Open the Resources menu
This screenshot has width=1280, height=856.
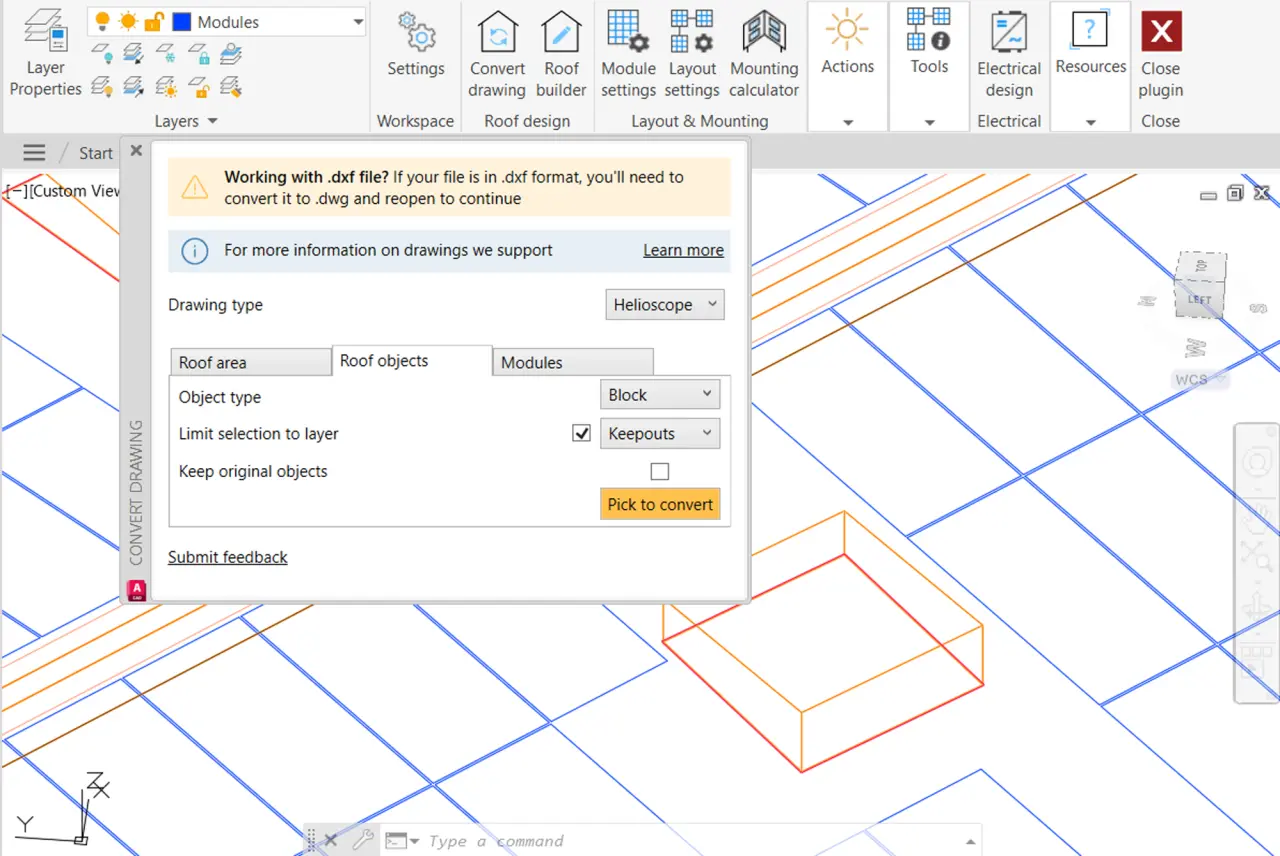[x=1091, y=66]
